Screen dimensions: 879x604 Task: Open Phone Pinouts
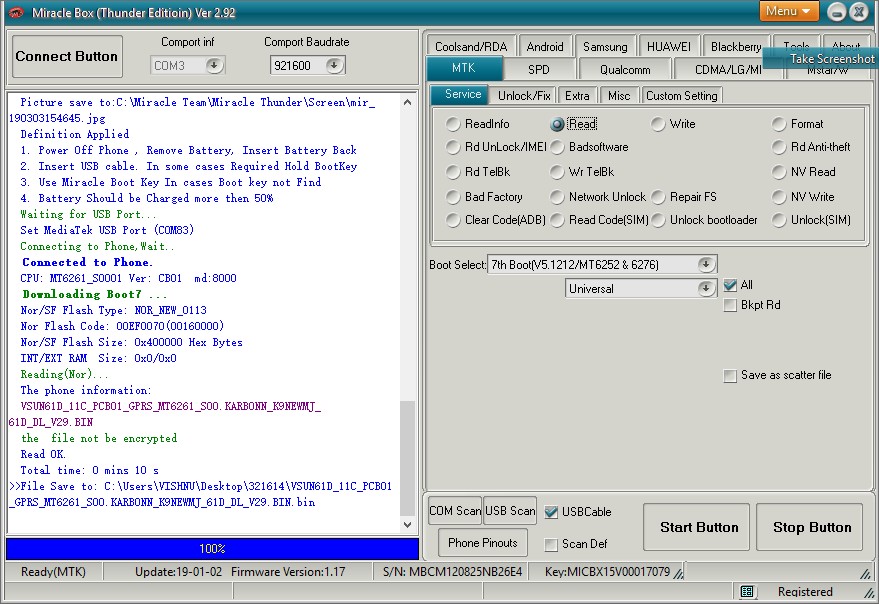click(483, 543)
